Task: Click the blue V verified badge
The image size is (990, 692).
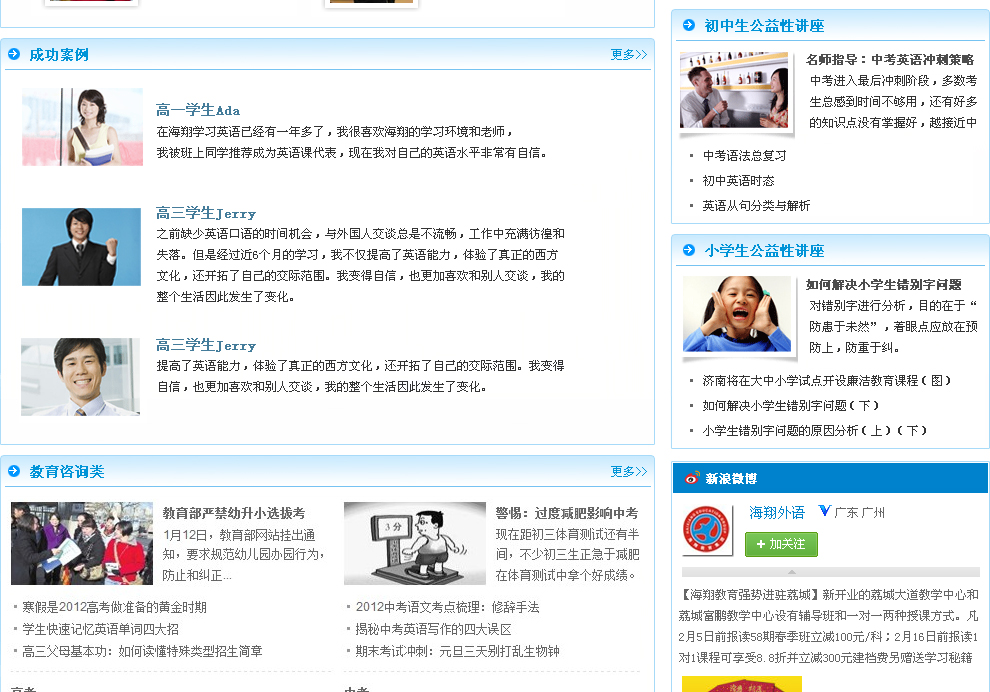Action: [x=824, y=511]
